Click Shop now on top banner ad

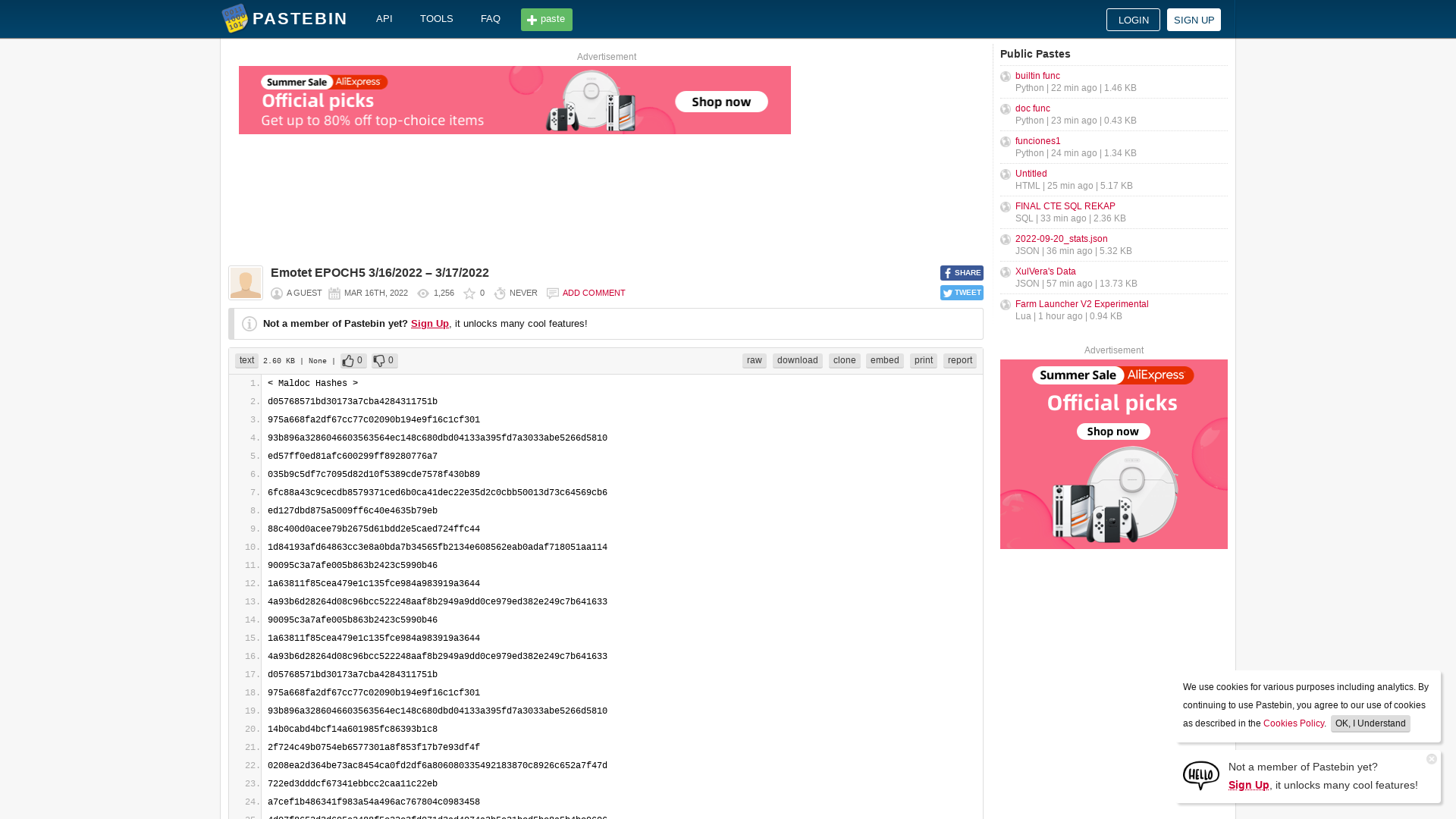click(x=721, y=102)
